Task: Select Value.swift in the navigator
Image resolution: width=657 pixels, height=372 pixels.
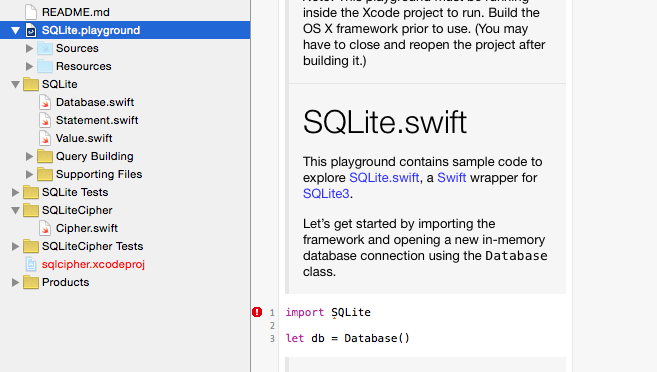Action: coord(84,138)
